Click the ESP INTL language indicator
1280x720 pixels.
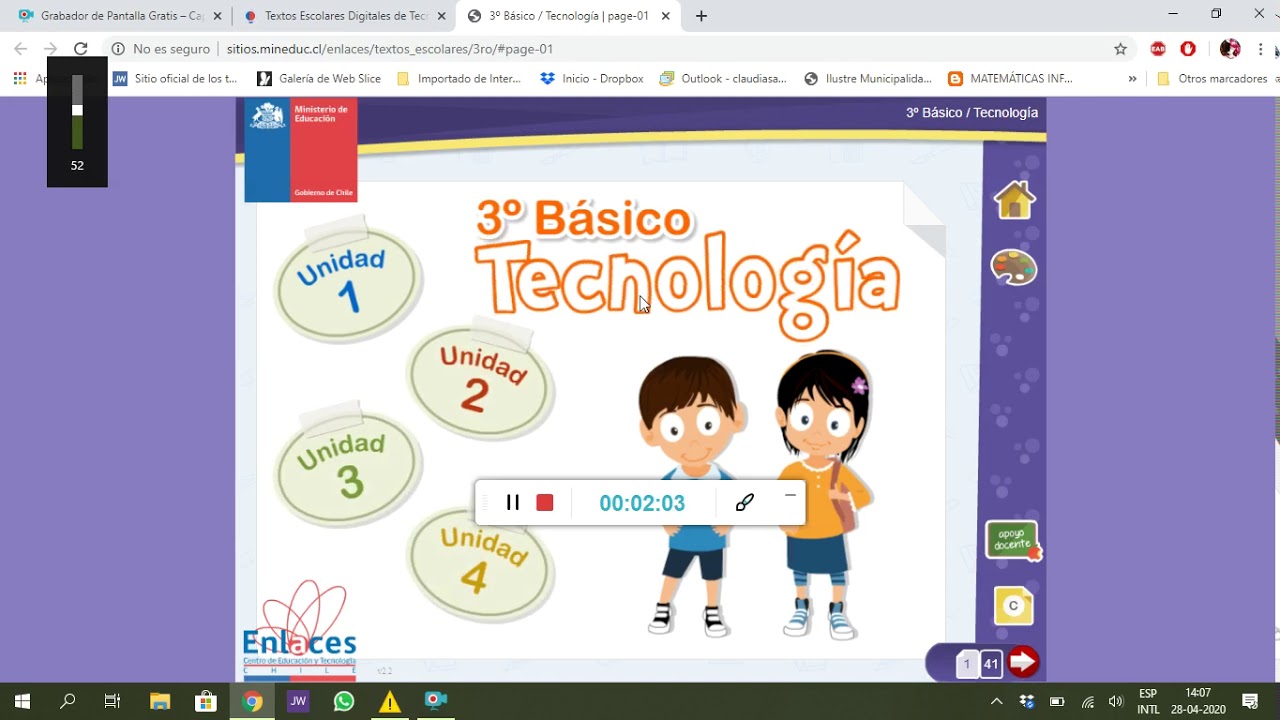(1148, 701)
